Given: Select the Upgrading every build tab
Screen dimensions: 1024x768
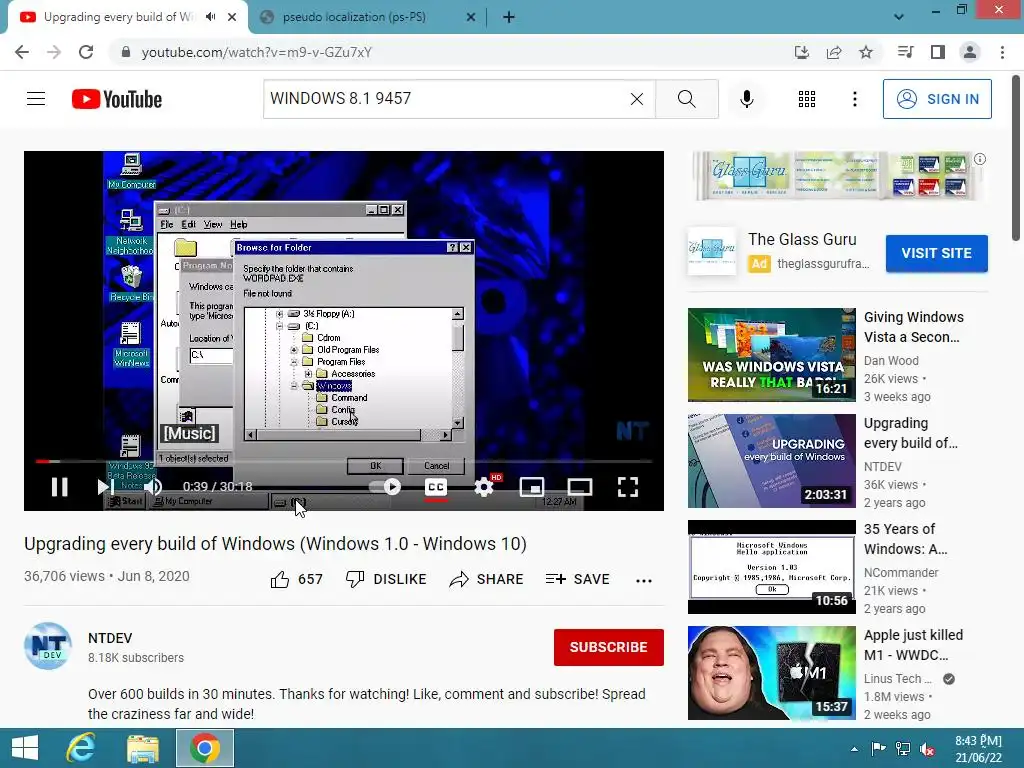Looking at the screenshot, I should point(120,17).
